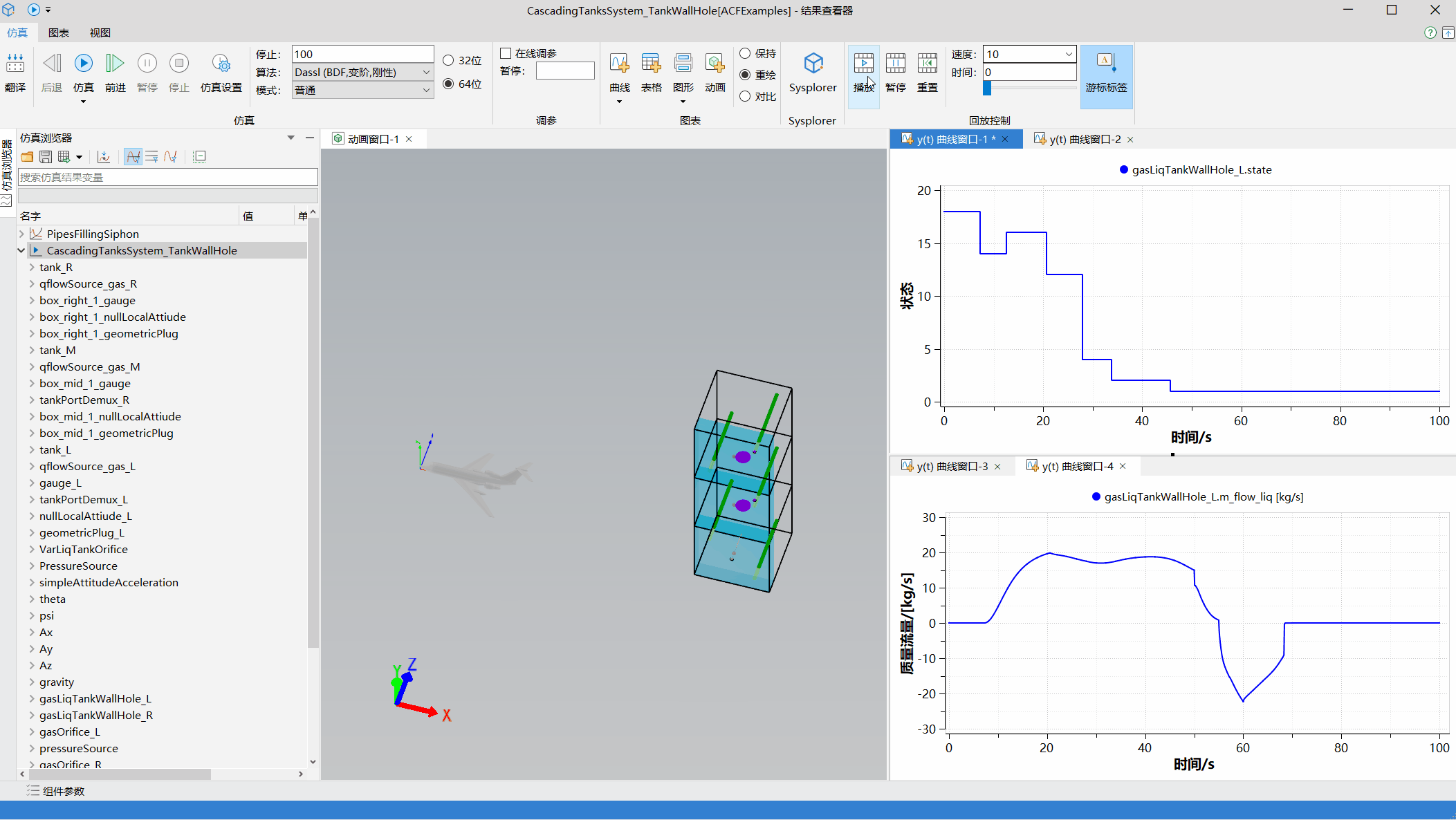Image resolution: width=1456 pixels, height=820 pixels.
Task: Add a new 表格 table window
Action: (x=651, y=64)
